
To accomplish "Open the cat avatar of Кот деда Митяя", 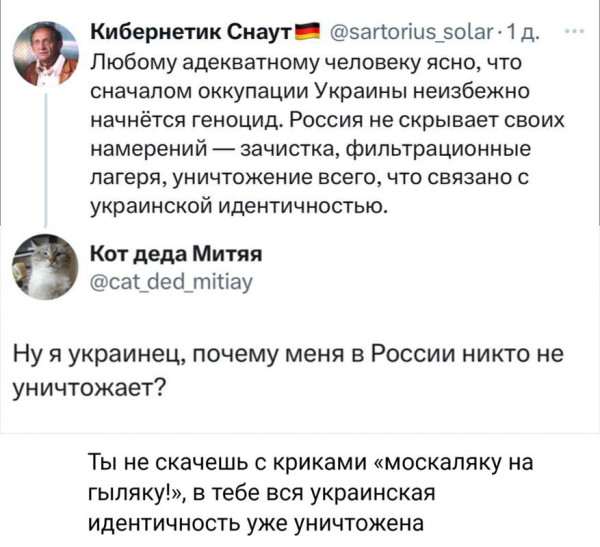I will click(47, 265).
